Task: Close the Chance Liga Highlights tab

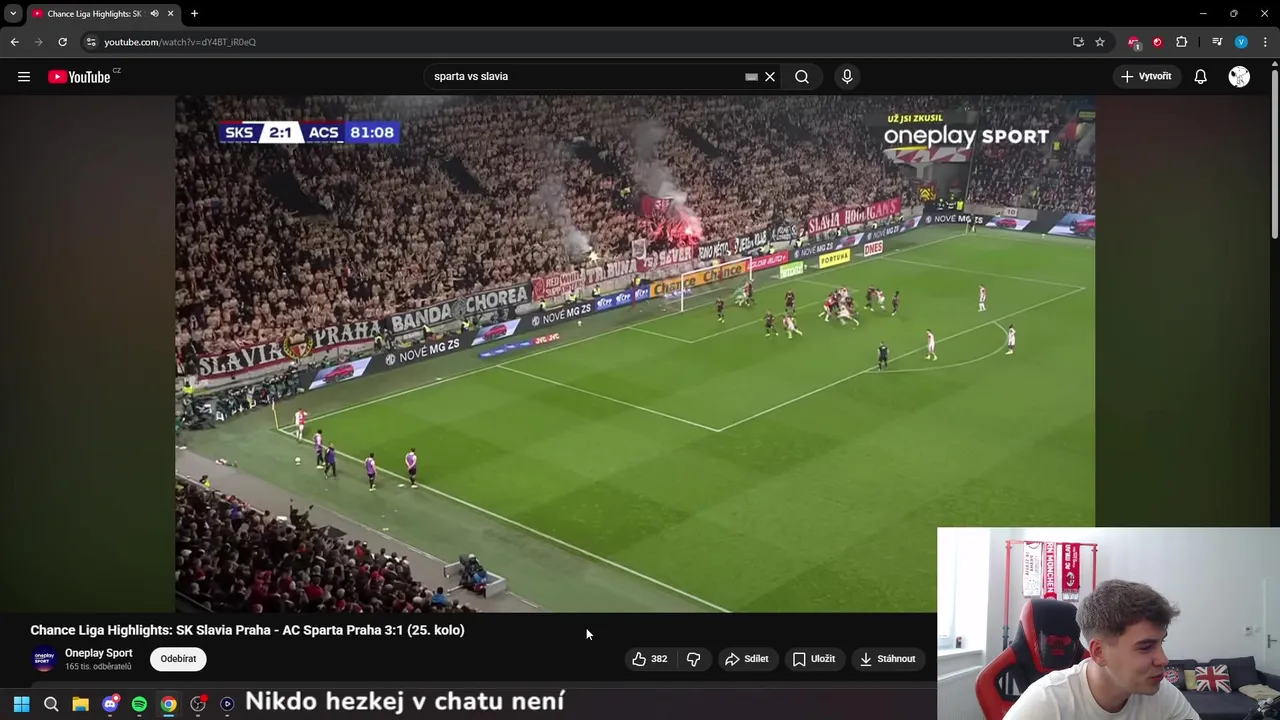Action: 170,14
